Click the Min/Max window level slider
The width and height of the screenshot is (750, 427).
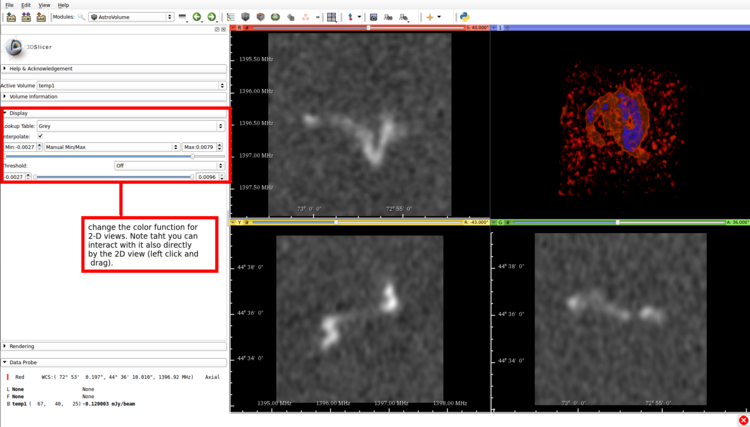pos(100,157)
